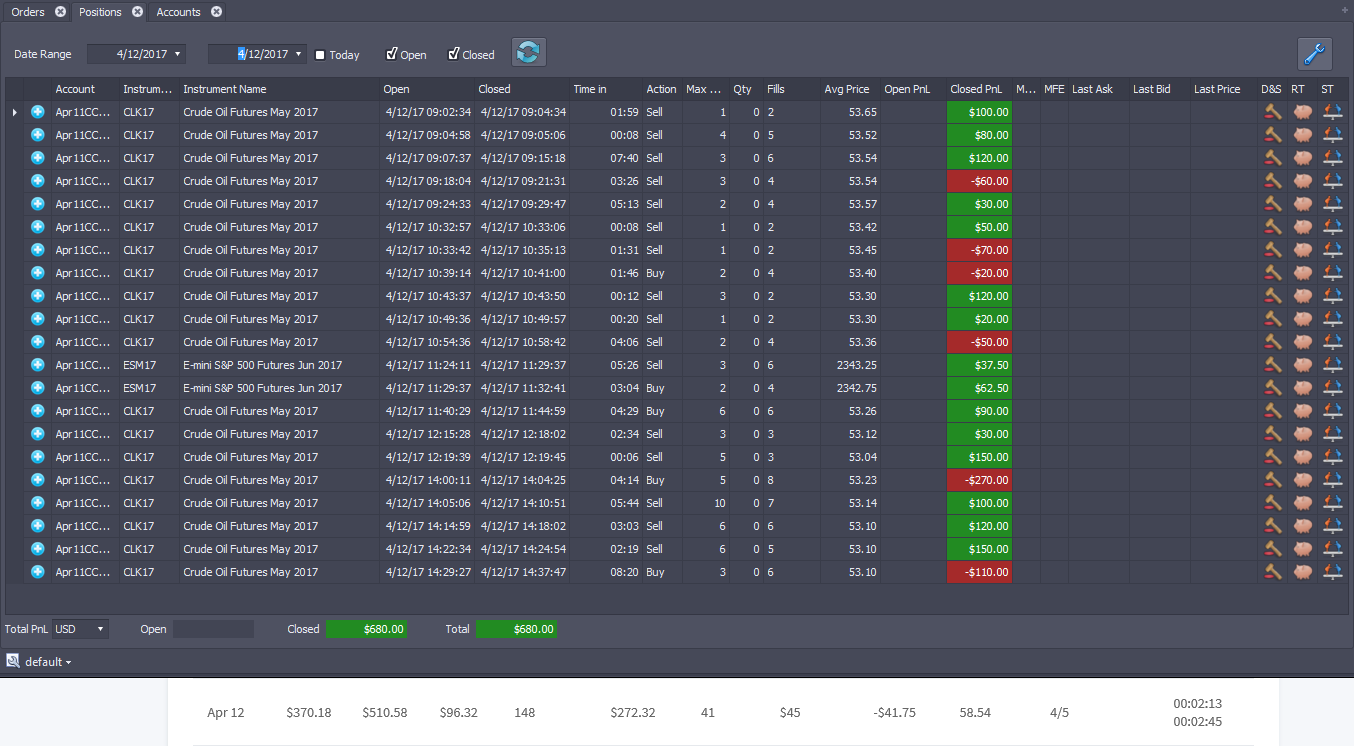Image resolution: width=1354 pixels, height=746 pixels.
Task: Click the D&S hammer icon in first row
Action: 1272,112
